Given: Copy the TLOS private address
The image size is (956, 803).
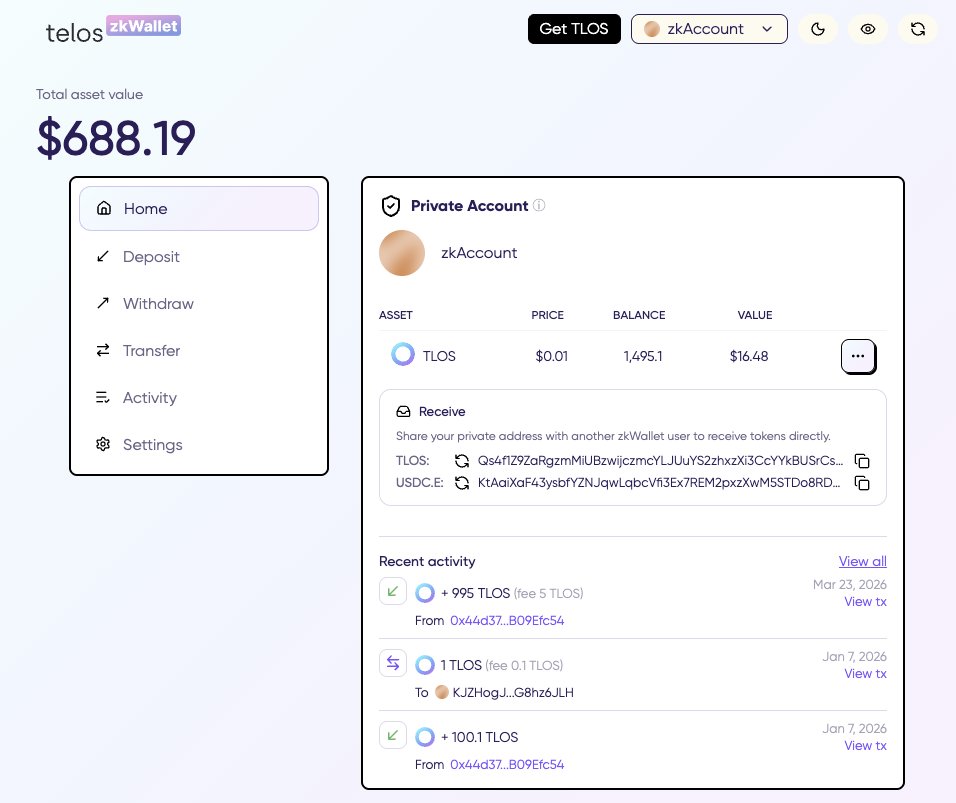Looking at the screenshot, I should pyautogui.click(x=861, y=461).
